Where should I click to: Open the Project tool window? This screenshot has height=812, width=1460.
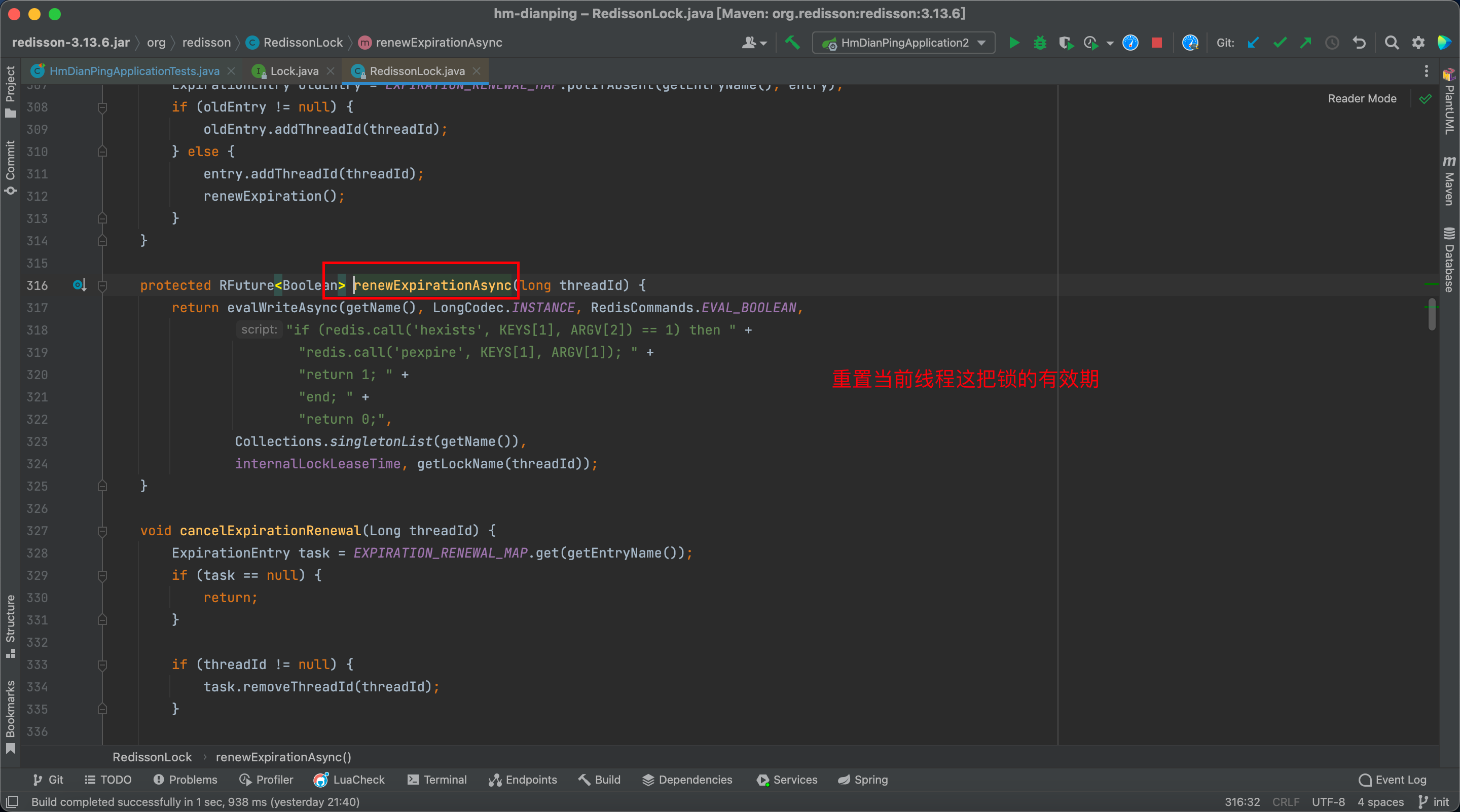(10, 91)
